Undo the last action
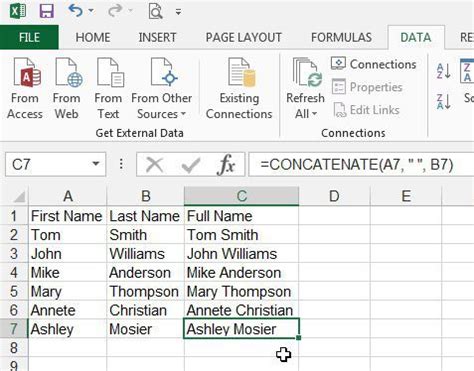 tap(75, 11)
